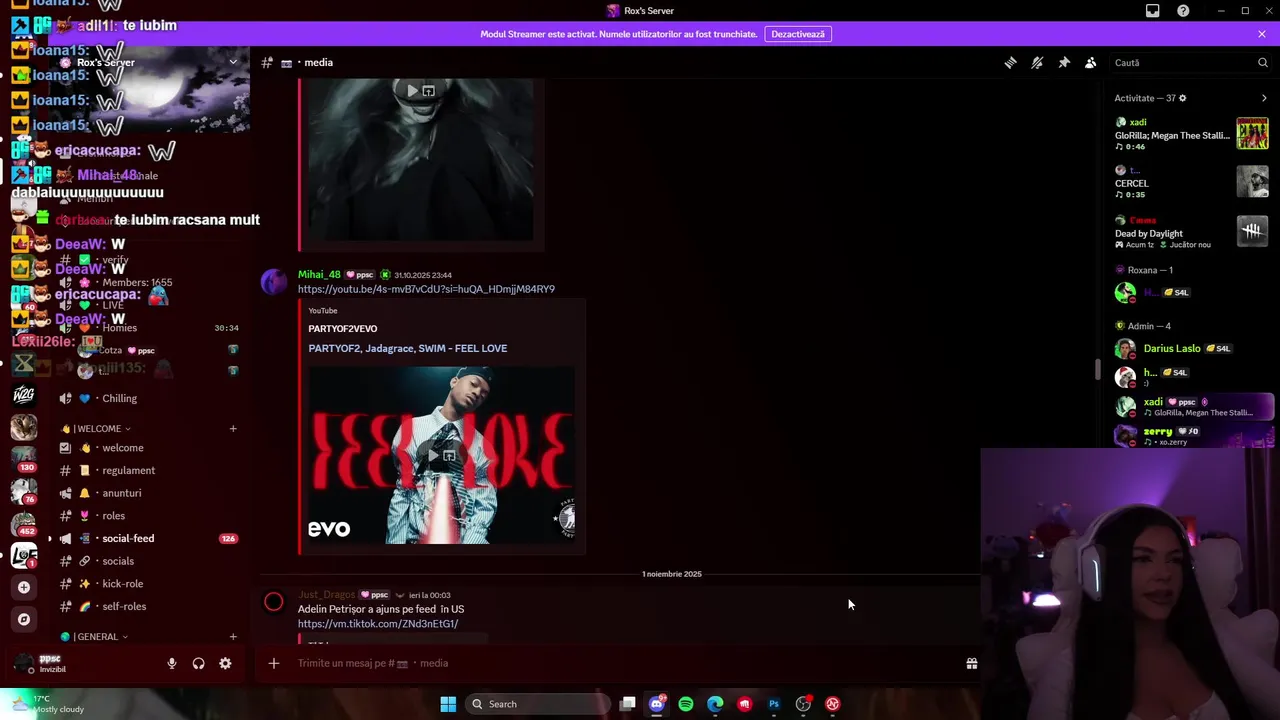Open the Windows Start menu
The height and width of the screenshot is (720, 1280).
(x=448, y=704)
